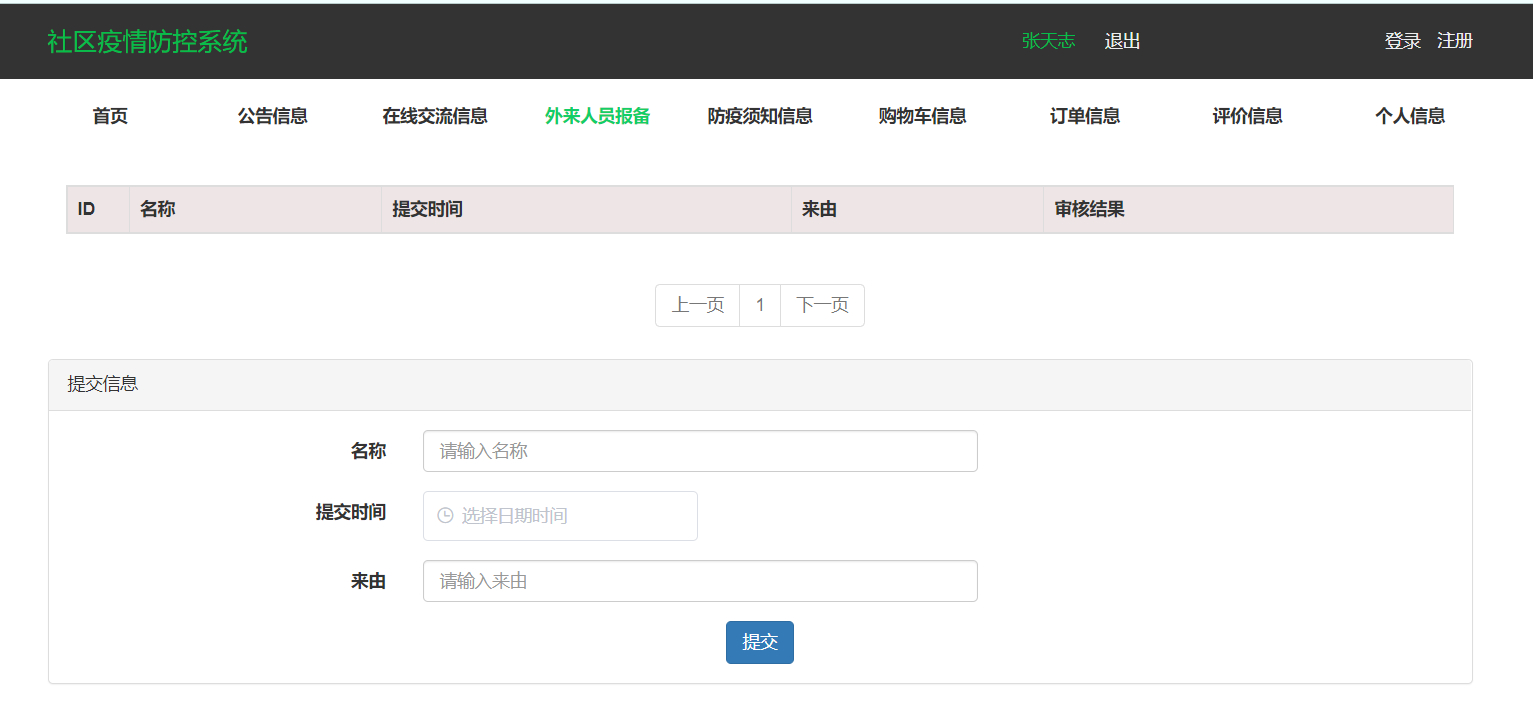1533x721 pixels.
Task: Click the 来由 form label
Action: [x=368, y=581]
